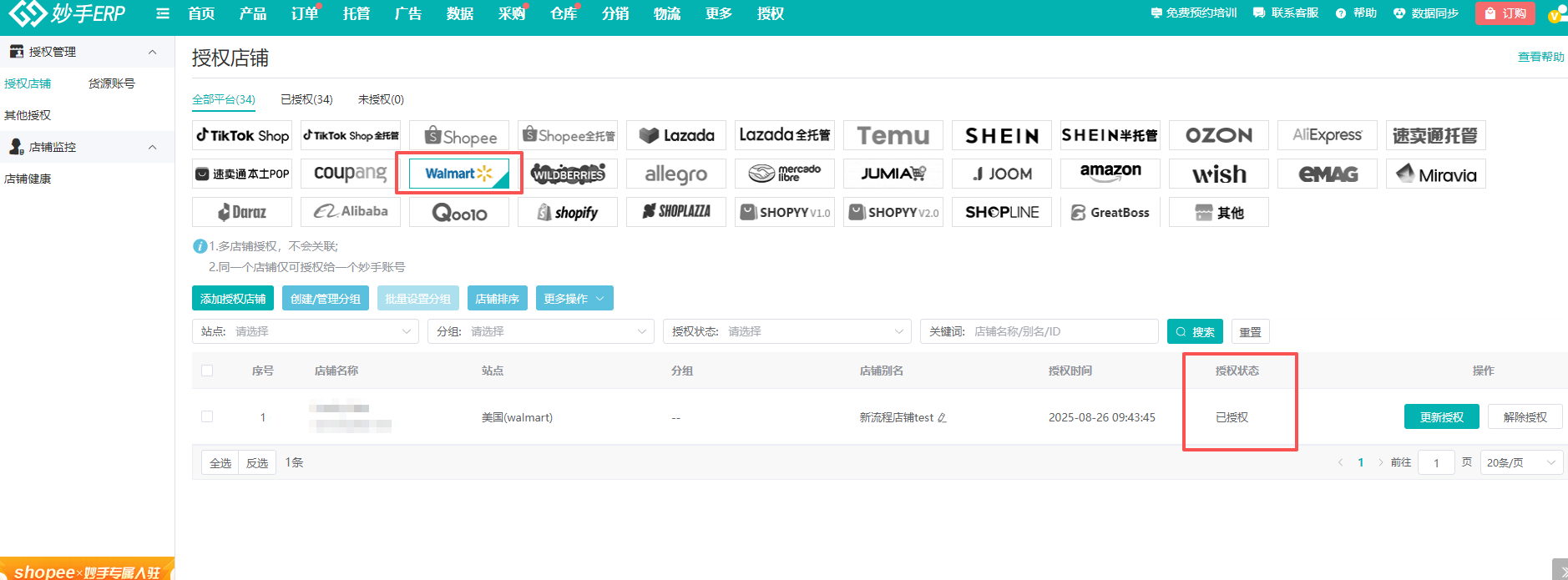This screenshot has height=580, width=1568.
Task: Expand the 更多操作 dropdown button
Action: (574, 299)
